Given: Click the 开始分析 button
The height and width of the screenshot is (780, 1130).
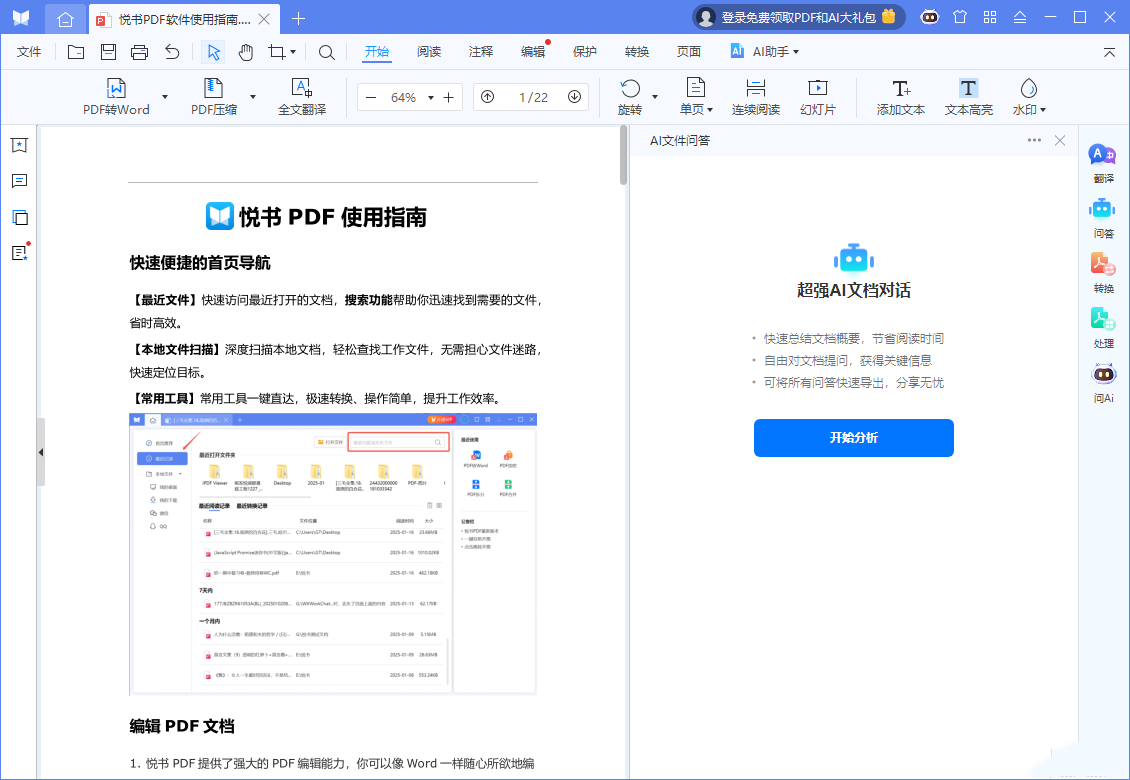Looking at the screenshot, I should (x=853, y=438).
